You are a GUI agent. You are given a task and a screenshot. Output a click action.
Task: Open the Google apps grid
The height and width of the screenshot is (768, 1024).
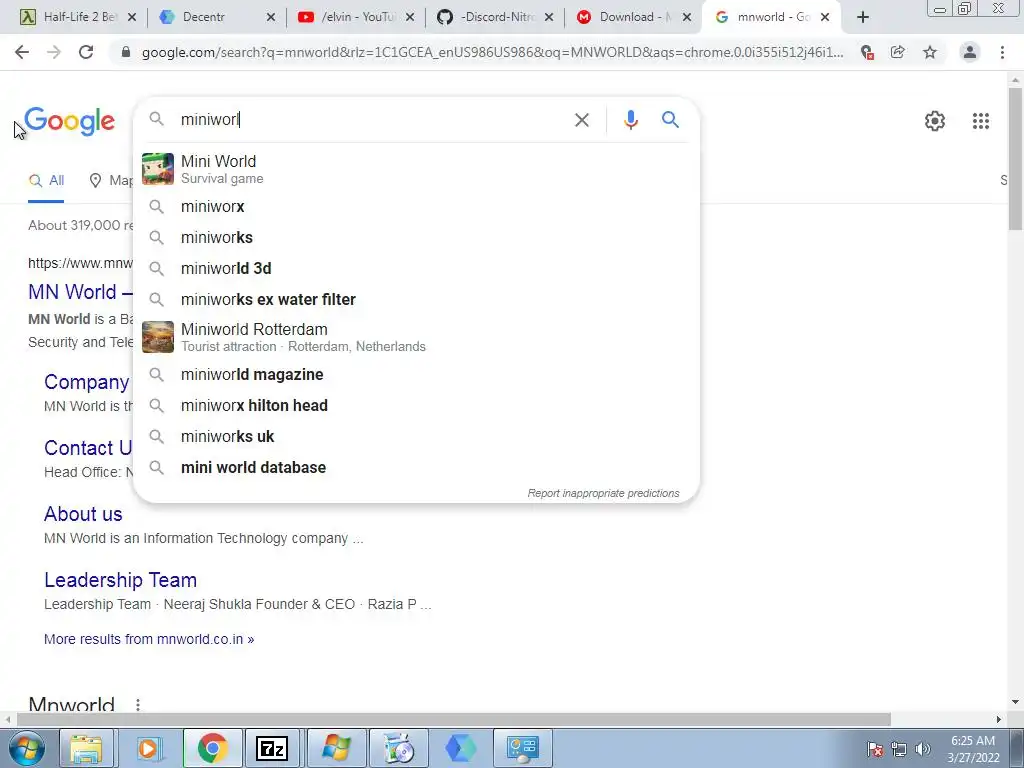tap(981, 121)
